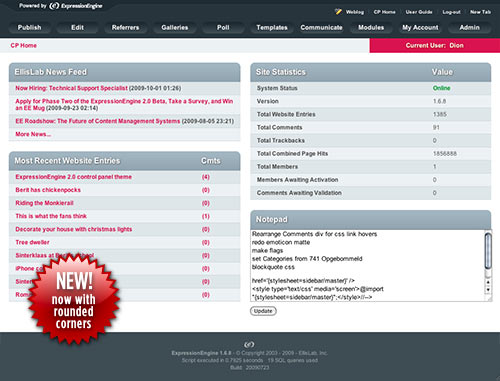Open the Communicate tab

[x=321, y=28]
